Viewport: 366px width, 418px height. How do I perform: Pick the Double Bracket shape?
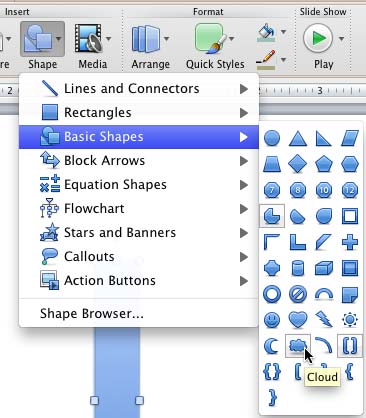[350, 346]
